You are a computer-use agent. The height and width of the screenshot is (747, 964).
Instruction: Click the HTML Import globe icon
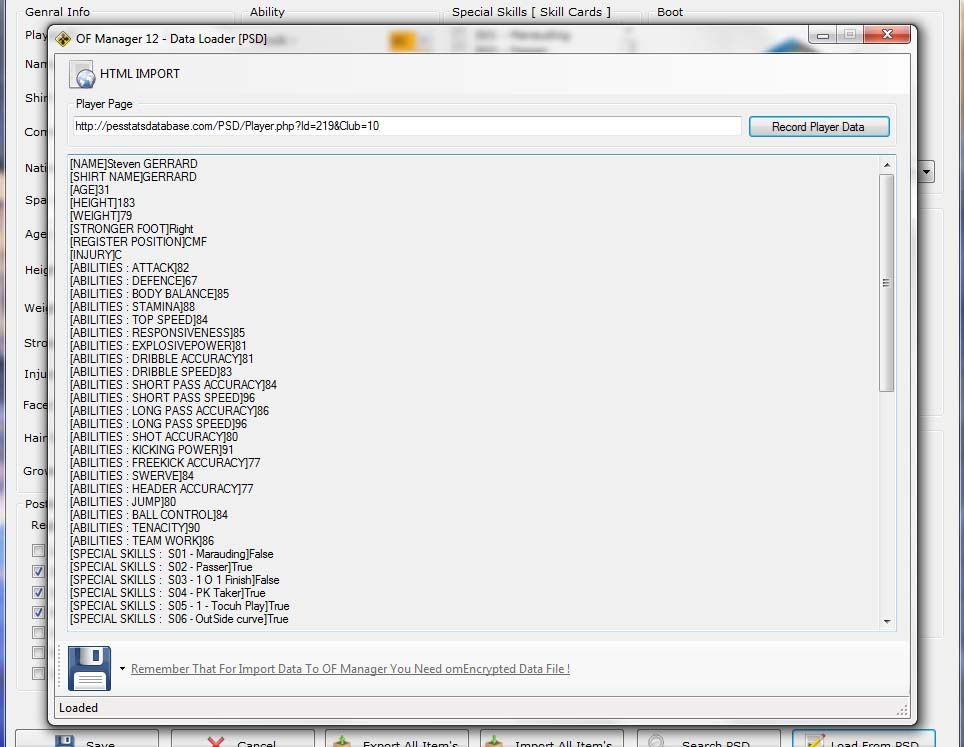click(83, 74)
